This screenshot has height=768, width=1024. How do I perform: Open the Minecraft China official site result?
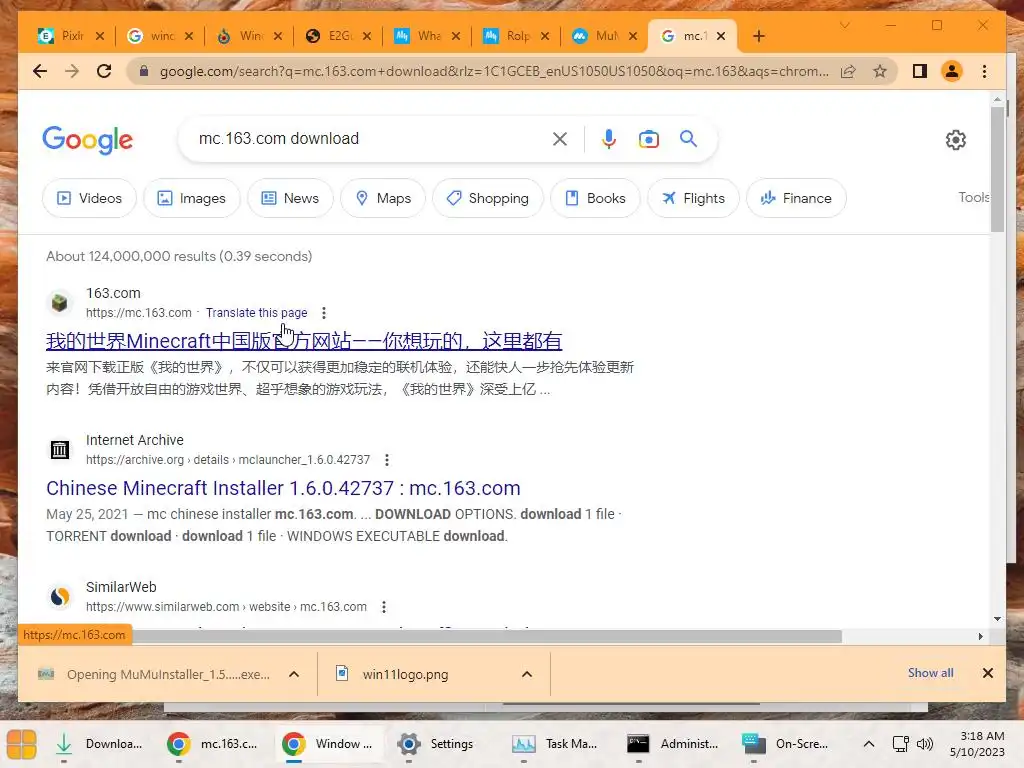point(304,341)
